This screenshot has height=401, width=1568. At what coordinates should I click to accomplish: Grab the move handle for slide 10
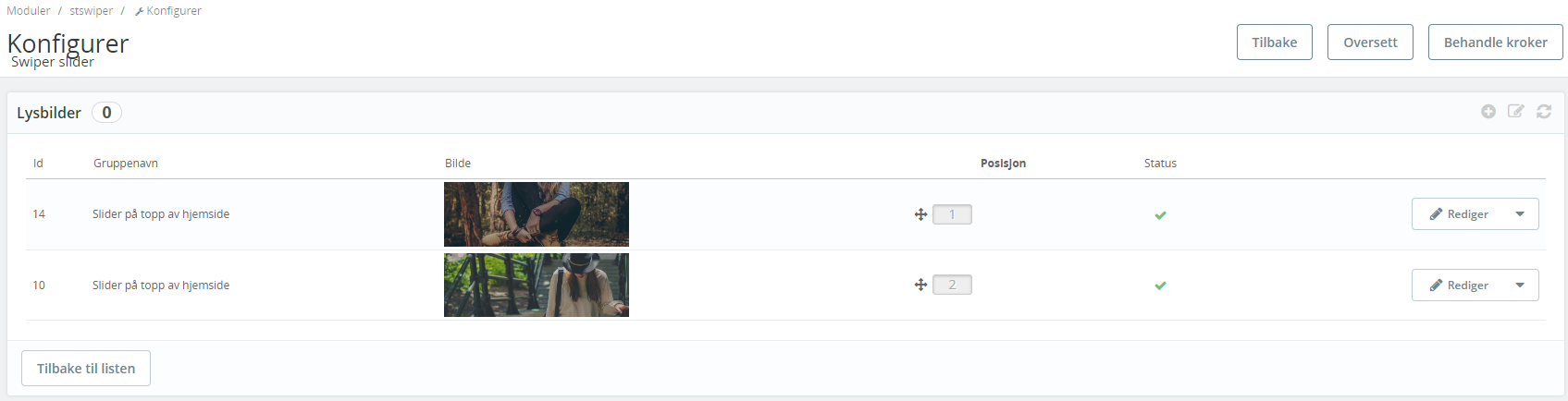[920, 285]
